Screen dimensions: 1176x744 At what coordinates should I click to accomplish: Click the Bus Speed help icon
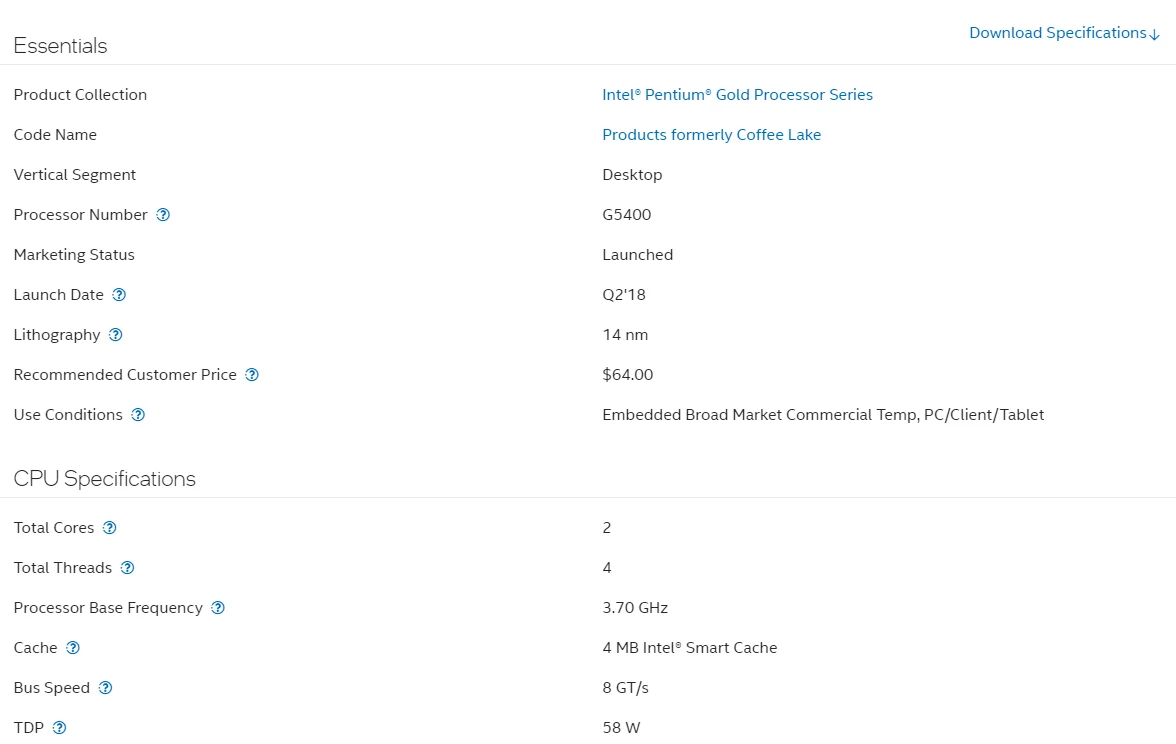(x=105, y=688)
